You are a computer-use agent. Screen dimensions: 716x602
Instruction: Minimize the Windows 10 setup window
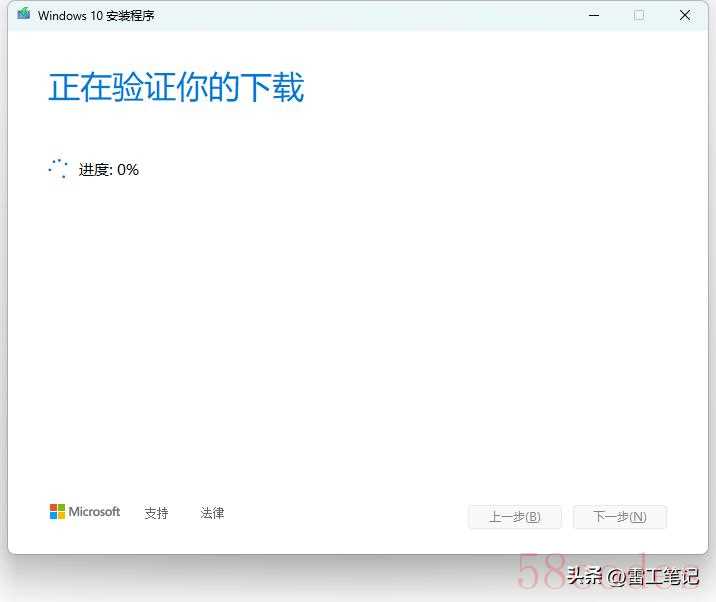click(x=594, y=15)
